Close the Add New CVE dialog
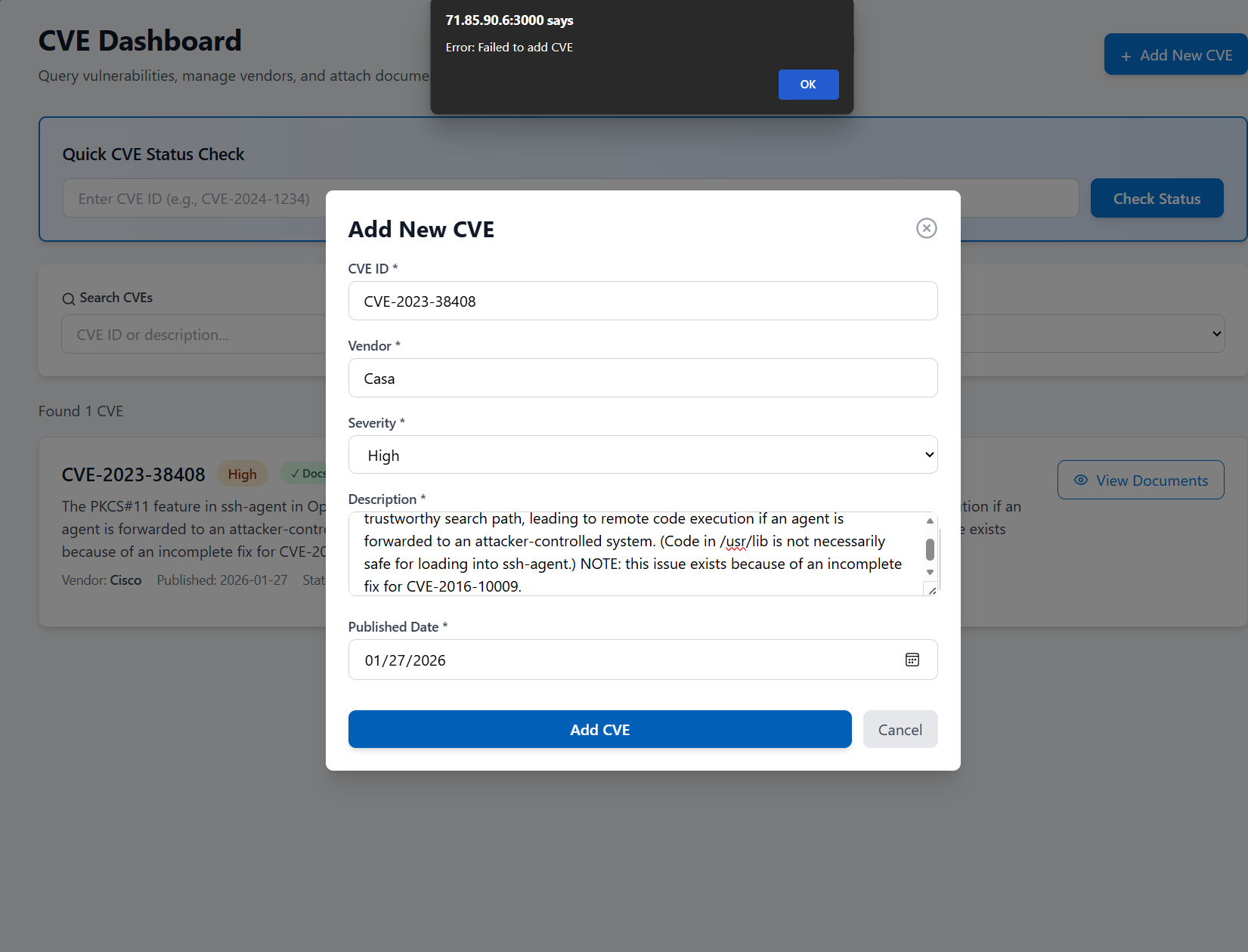 [926, 228]
